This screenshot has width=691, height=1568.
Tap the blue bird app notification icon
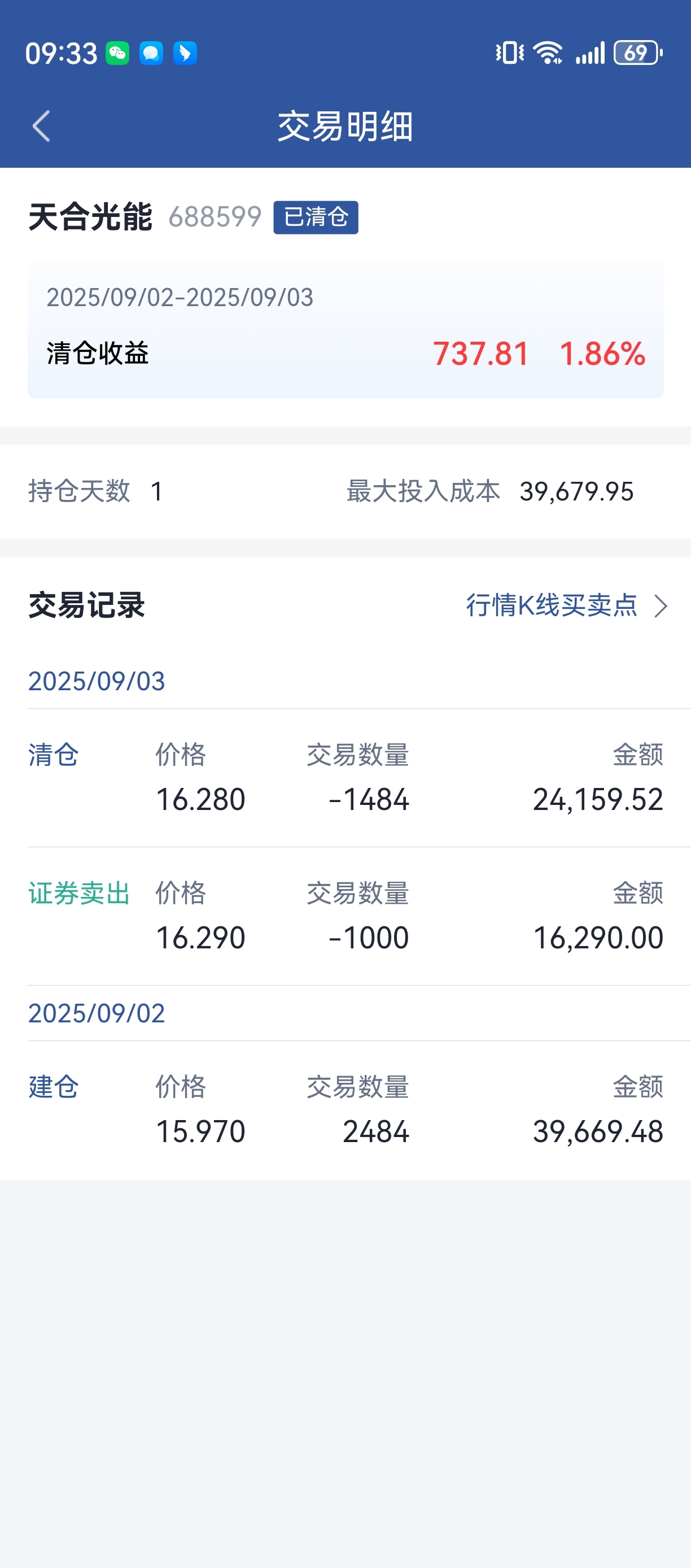click(x=185, y=53)
